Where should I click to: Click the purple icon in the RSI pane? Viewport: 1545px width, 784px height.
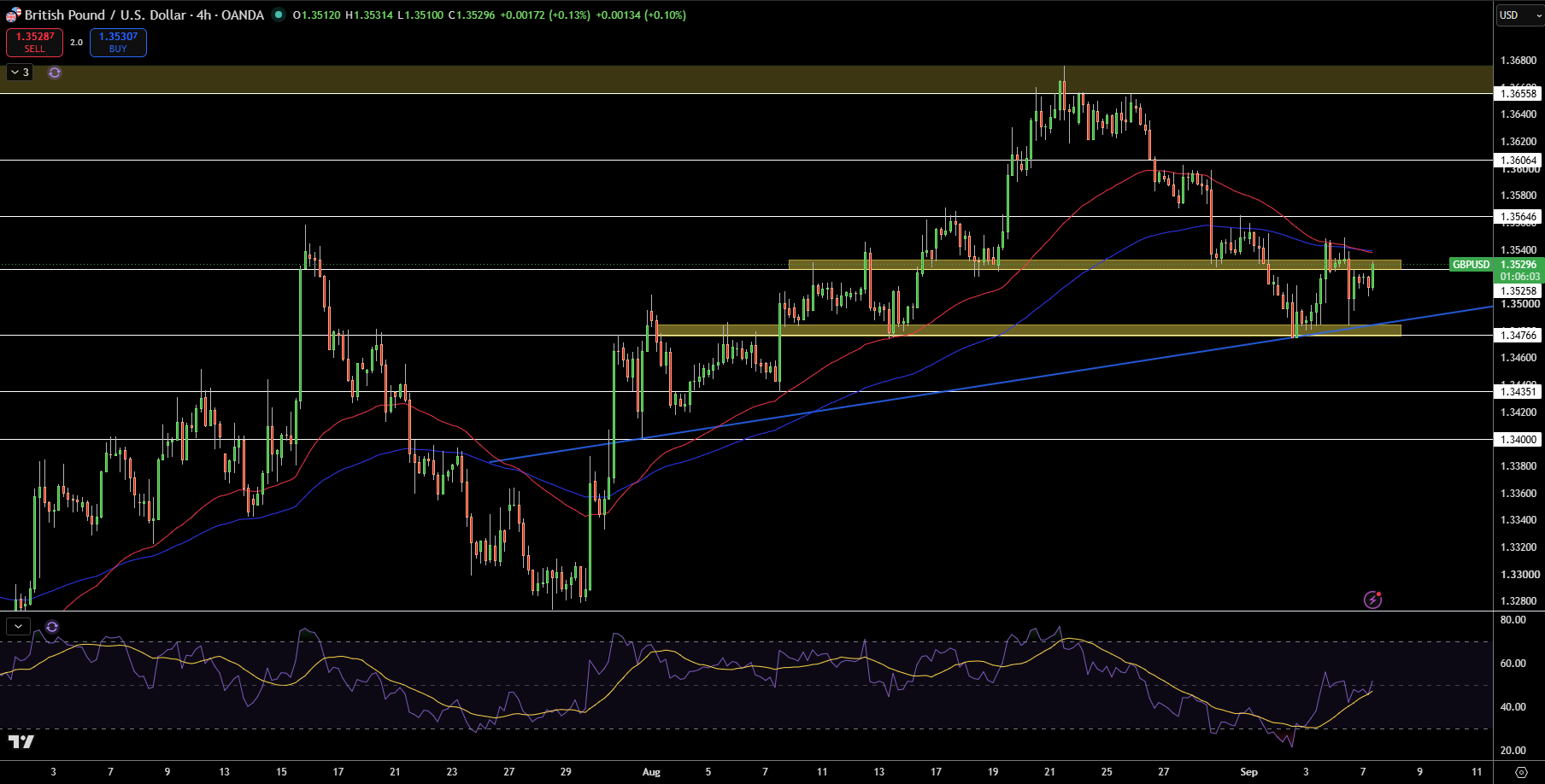coord(52,627)
